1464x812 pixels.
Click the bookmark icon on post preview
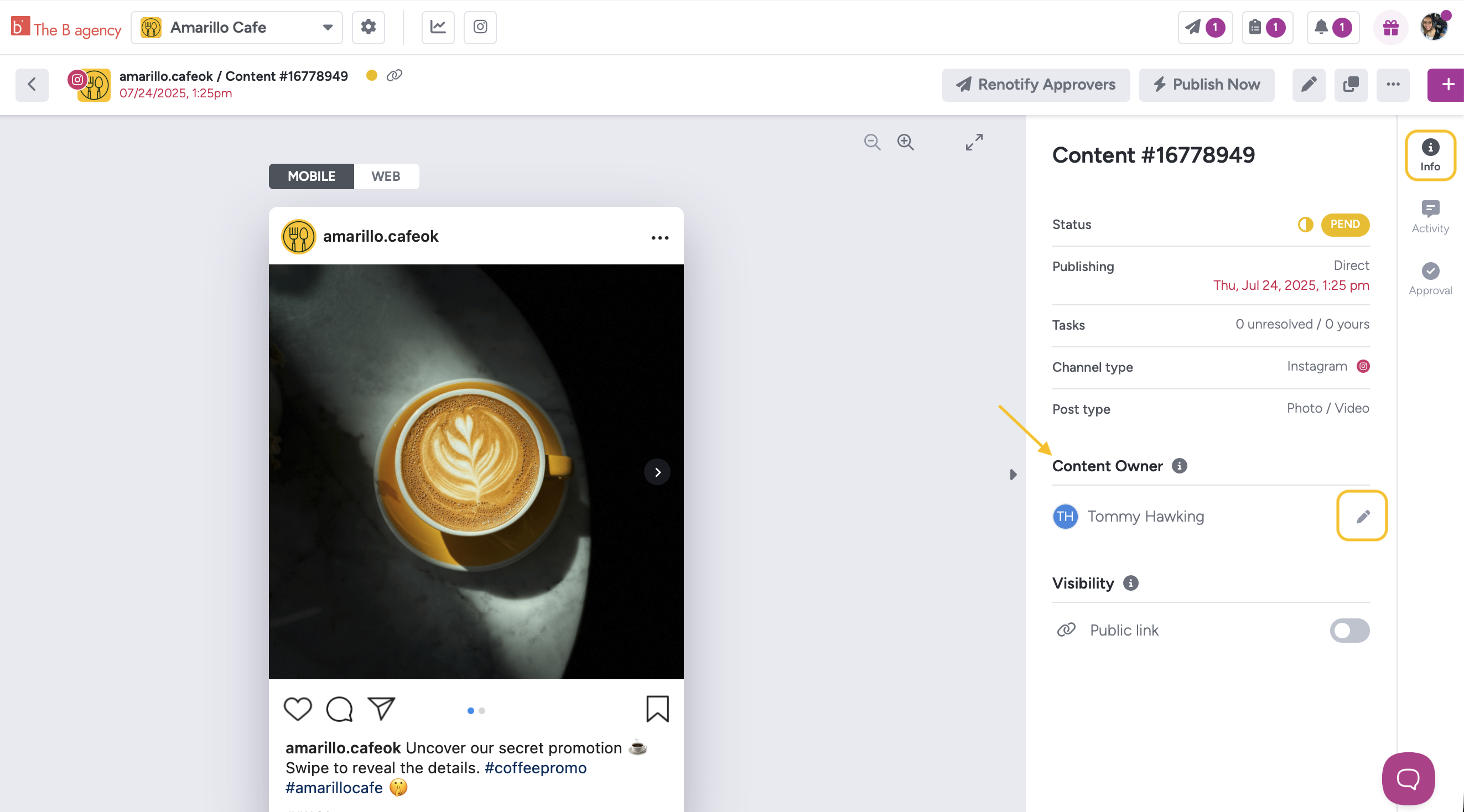coord(657,709)
